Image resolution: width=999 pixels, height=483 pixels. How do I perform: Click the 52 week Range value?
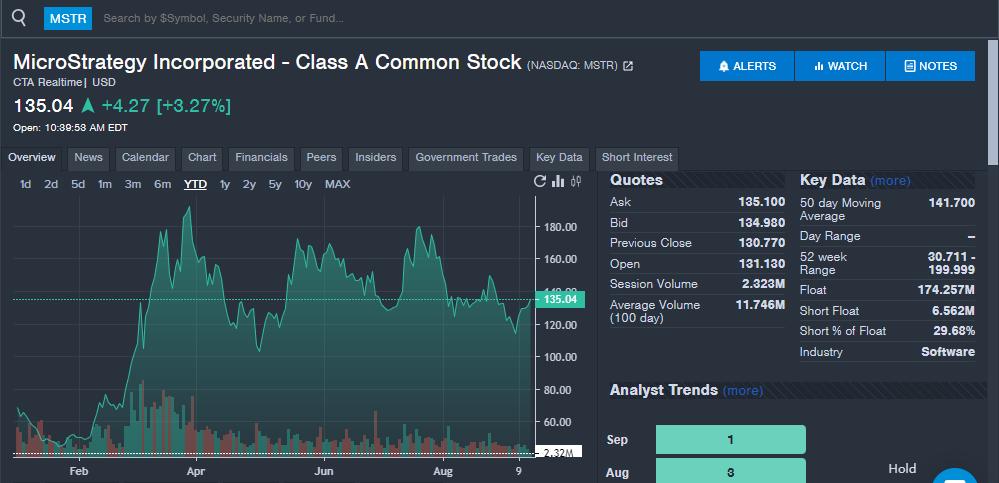point(951,263)
